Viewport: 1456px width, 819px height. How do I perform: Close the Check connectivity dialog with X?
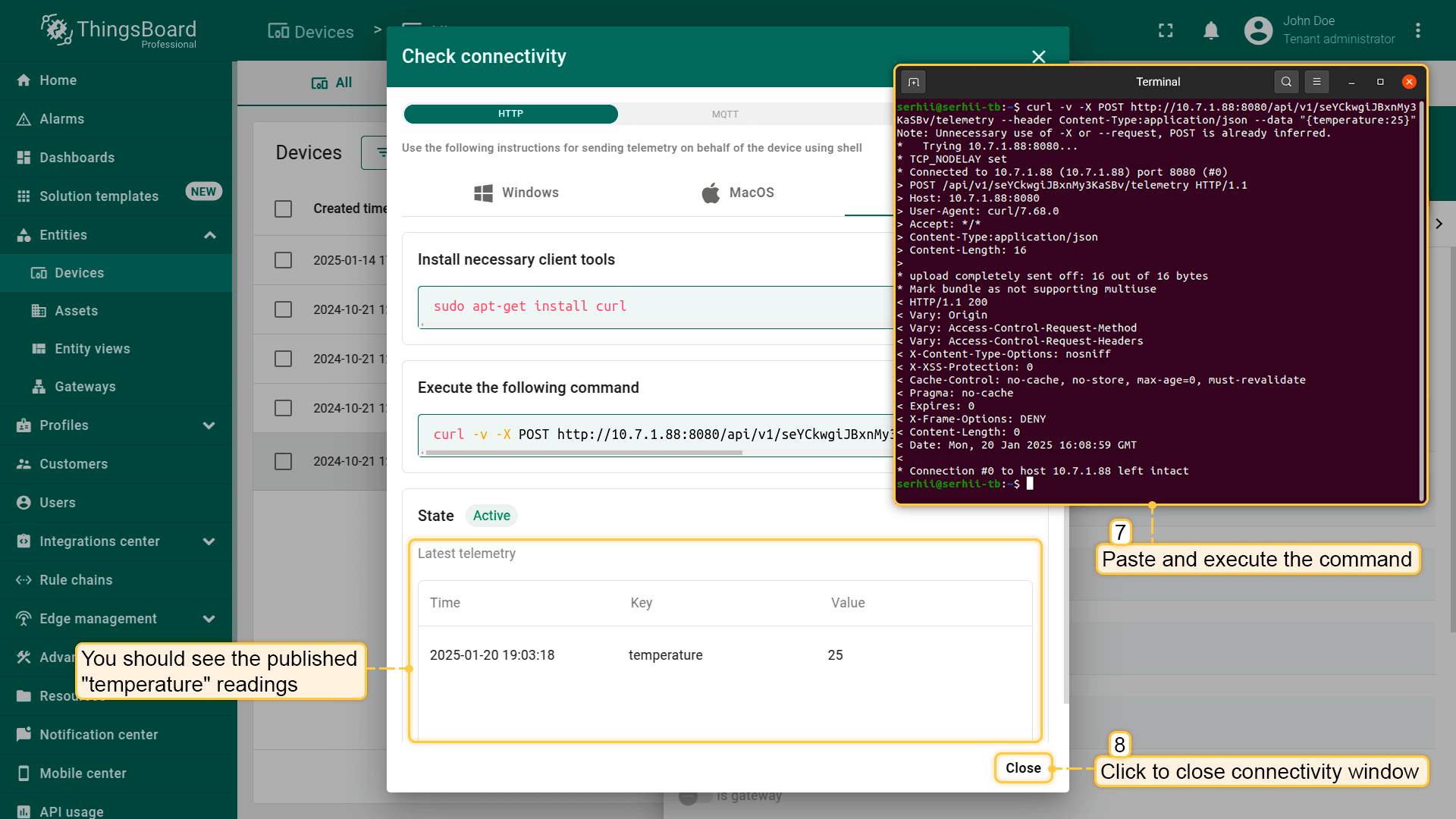1038,57
